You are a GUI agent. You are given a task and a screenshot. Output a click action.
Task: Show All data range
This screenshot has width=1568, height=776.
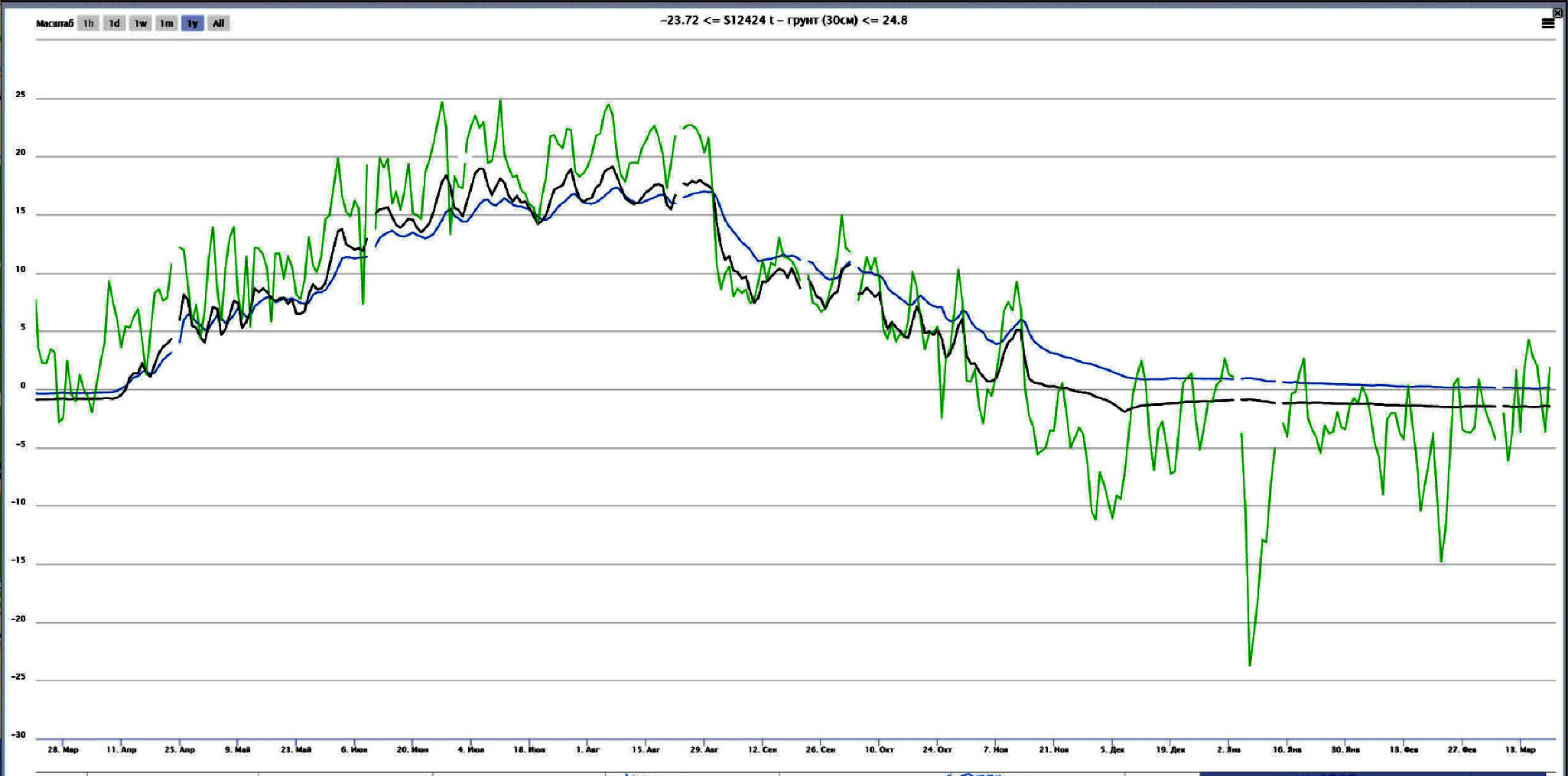point(219,24)
